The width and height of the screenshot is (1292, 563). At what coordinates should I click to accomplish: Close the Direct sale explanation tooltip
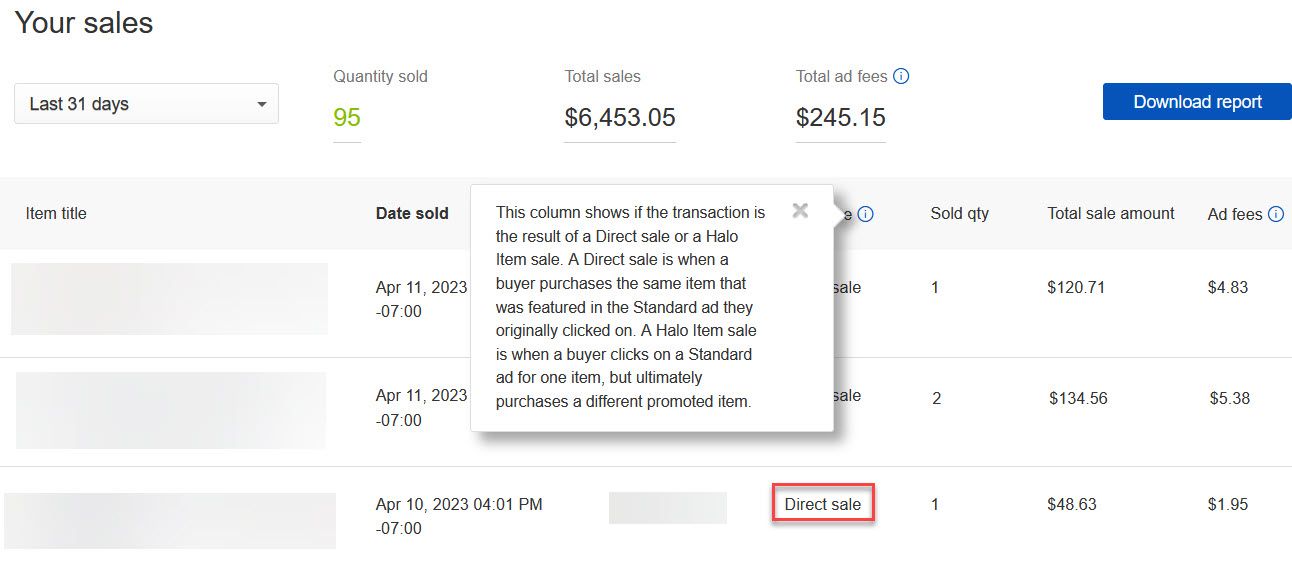800,210
